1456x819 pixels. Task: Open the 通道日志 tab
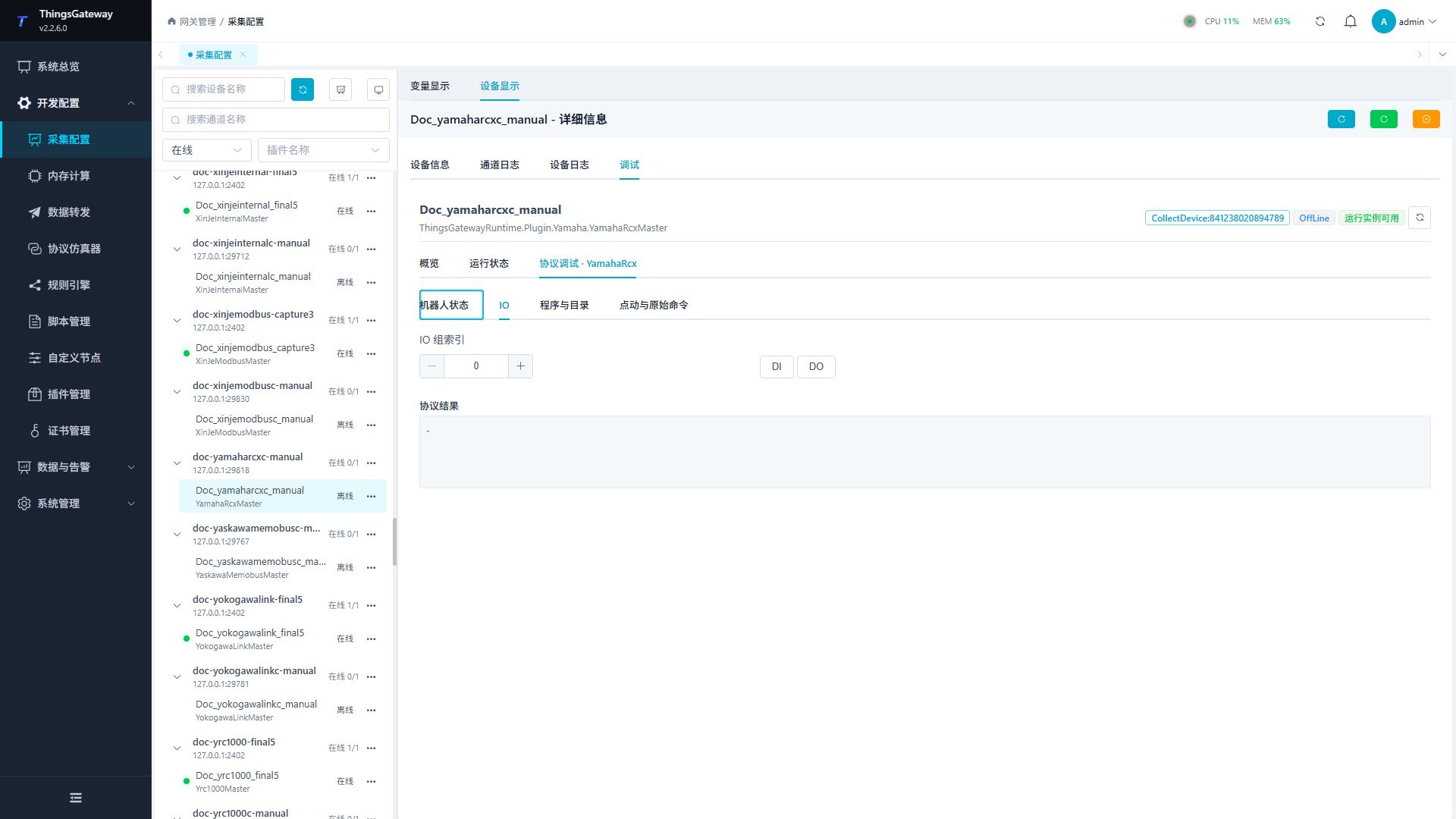tap(500, 165)
